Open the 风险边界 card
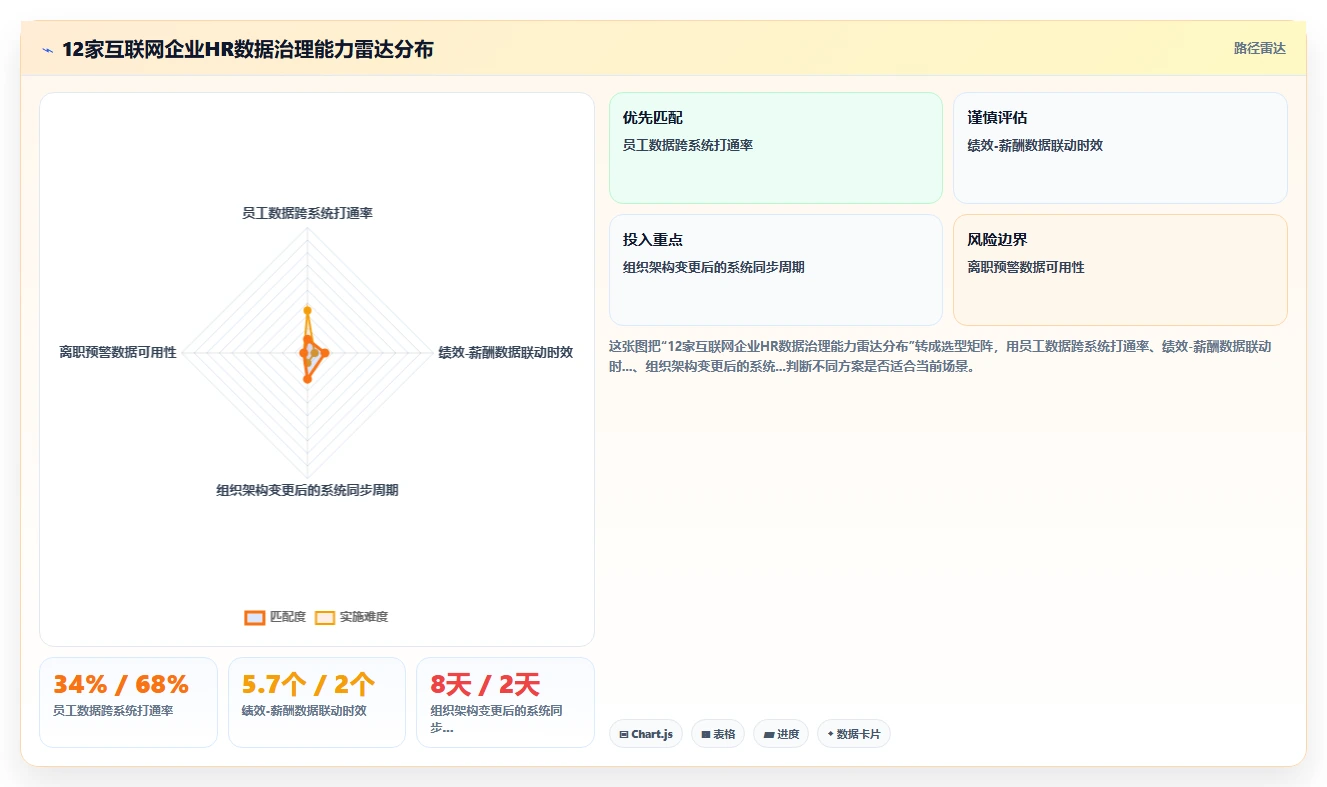This screenshot has width=1327, height=787. tap(1120, 270)
